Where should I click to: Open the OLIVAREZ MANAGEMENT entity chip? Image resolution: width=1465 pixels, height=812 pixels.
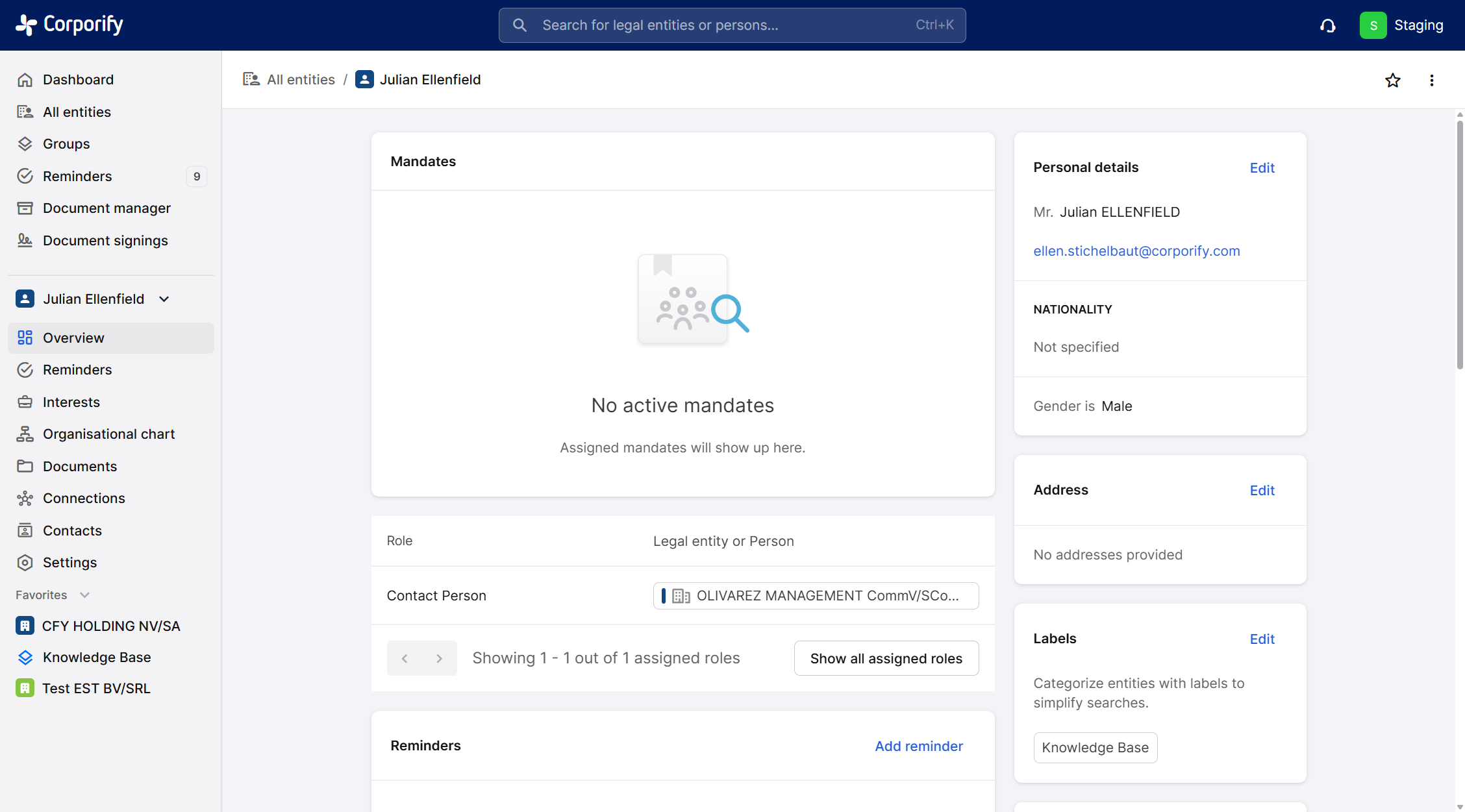pos(815,595)
